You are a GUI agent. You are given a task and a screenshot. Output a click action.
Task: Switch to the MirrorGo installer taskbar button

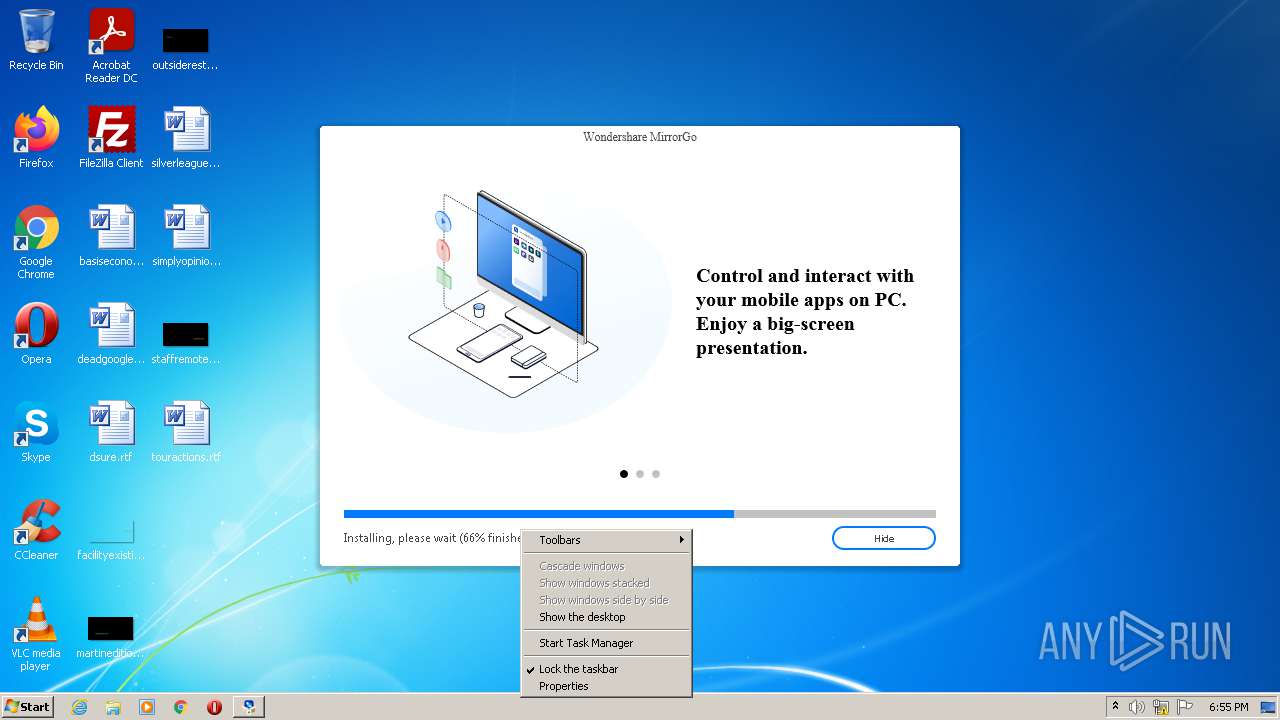[x=249, y=707]
